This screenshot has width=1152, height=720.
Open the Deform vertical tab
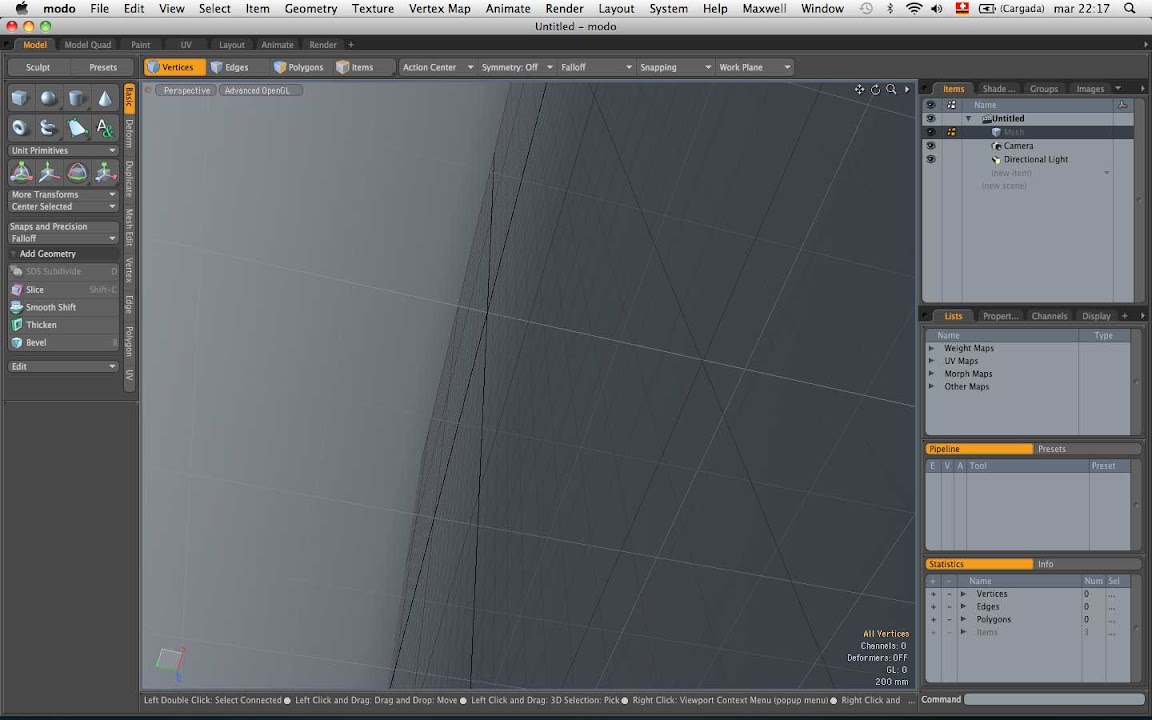click(x=129, y=133)
